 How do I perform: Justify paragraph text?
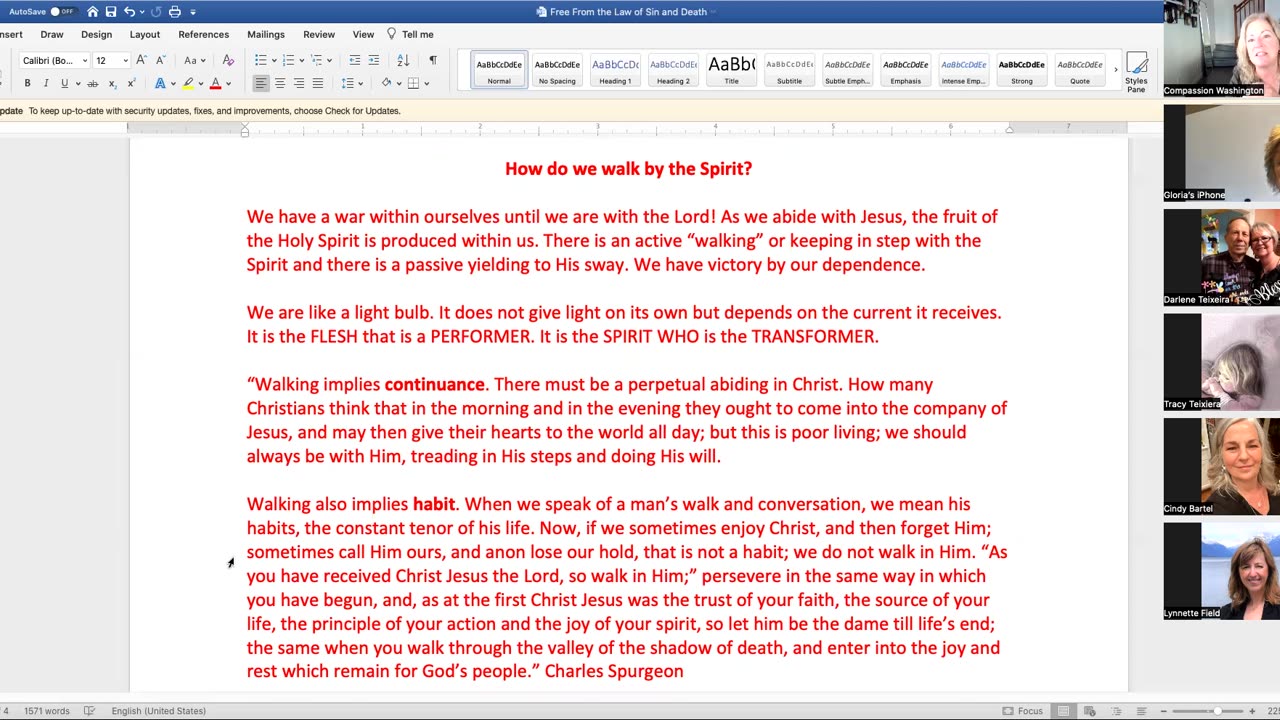coord(317,83)
